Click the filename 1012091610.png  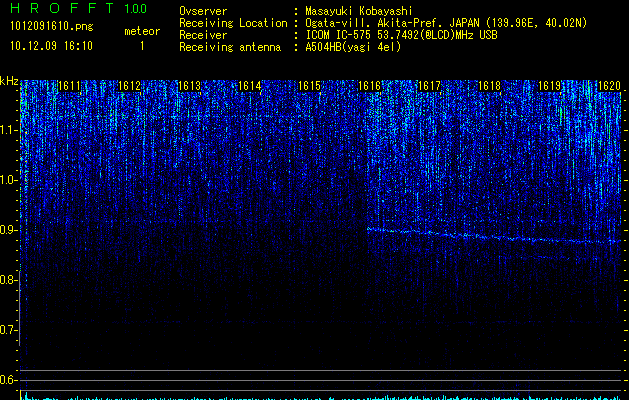(x=51, y=27)
